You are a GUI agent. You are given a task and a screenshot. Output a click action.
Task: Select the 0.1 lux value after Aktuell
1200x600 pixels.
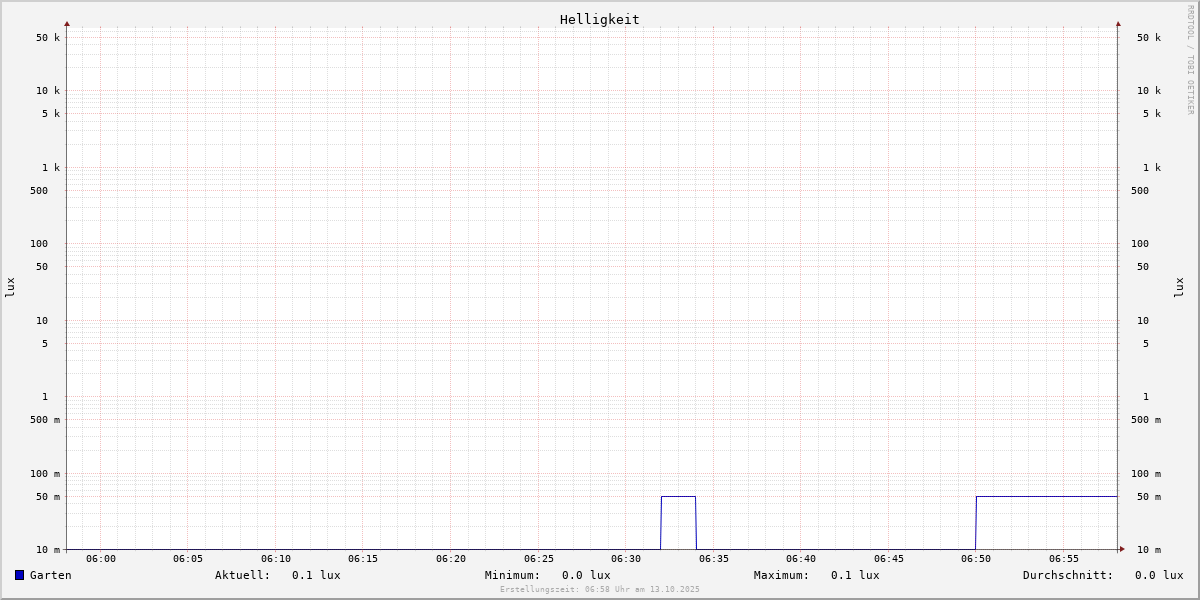tap(316, 575)
